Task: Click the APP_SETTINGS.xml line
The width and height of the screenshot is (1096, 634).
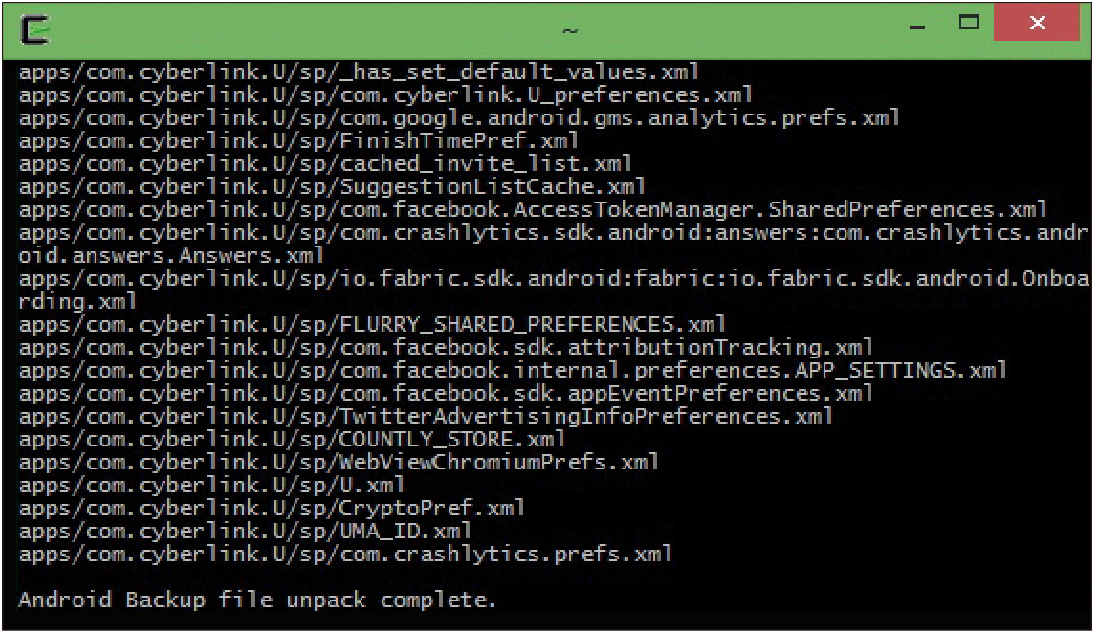Action: pyautogui.click(x=513, y=371)
